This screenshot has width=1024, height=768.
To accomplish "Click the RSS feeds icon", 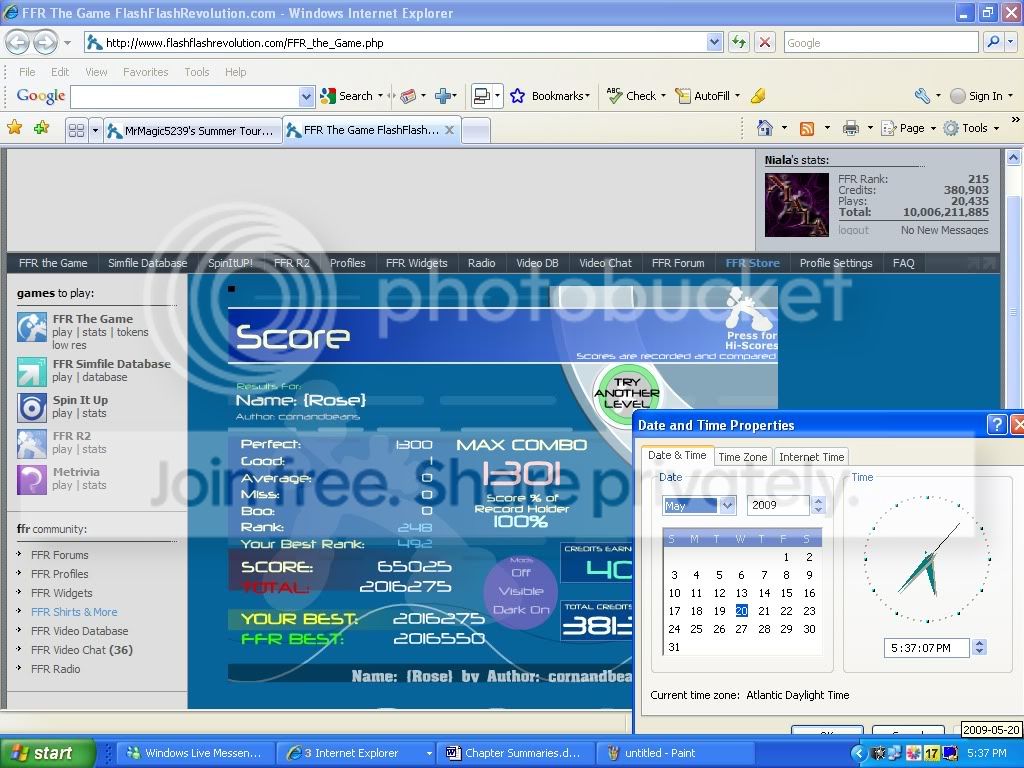I will 806,128.
